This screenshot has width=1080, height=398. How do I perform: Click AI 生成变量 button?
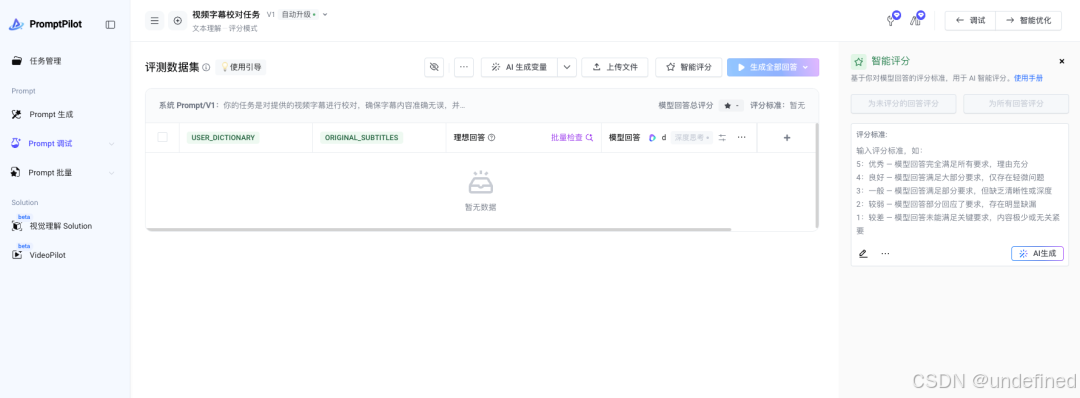coord(519,67)
